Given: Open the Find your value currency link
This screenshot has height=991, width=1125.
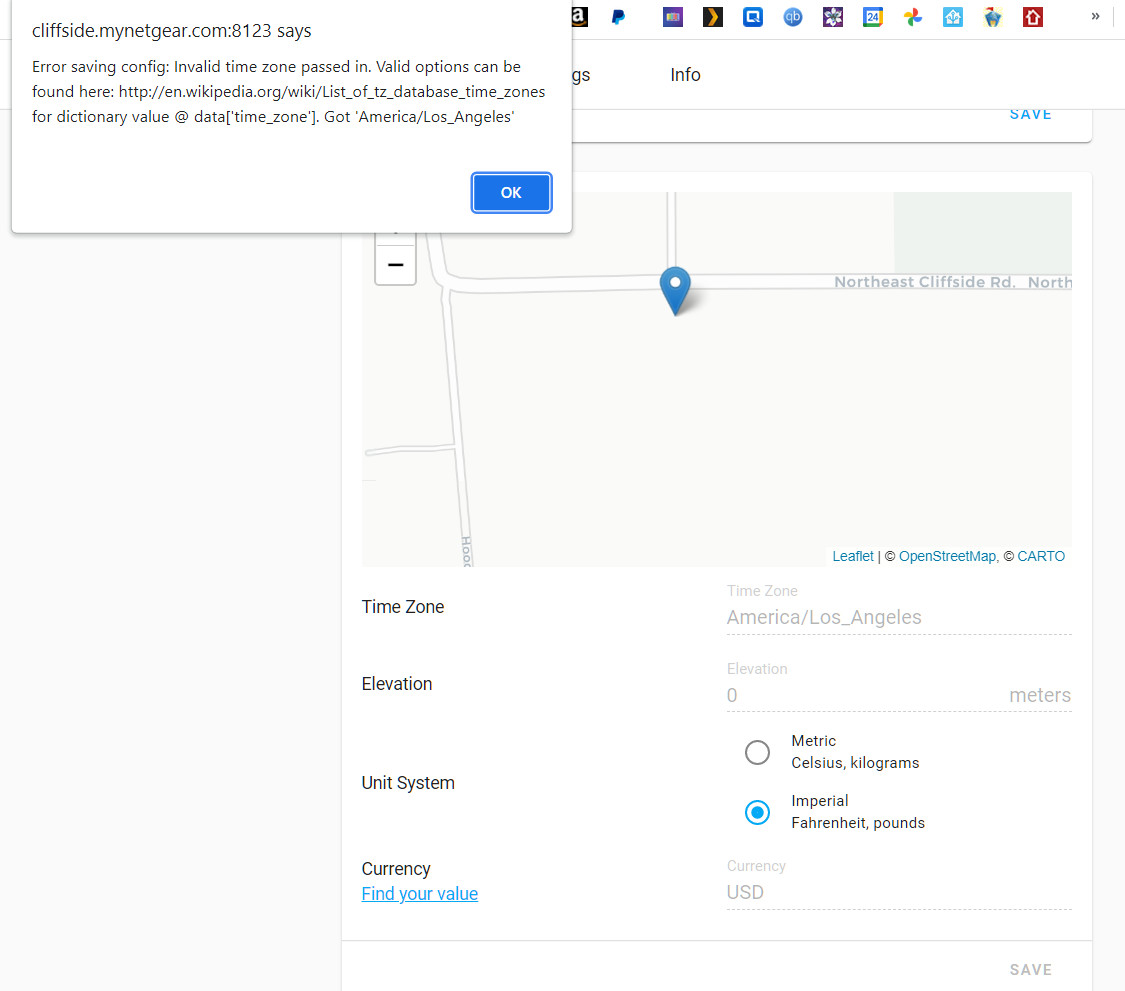Looking at the screenshot, I should pos(419,894).
